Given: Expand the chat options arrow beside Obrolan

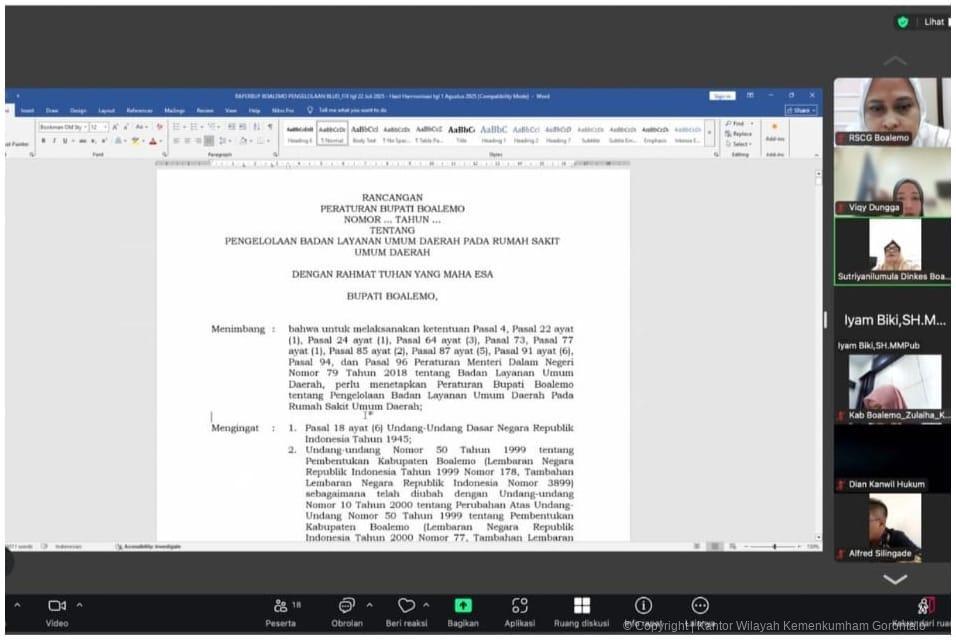Looking at the screenshot, I should 369,605.
